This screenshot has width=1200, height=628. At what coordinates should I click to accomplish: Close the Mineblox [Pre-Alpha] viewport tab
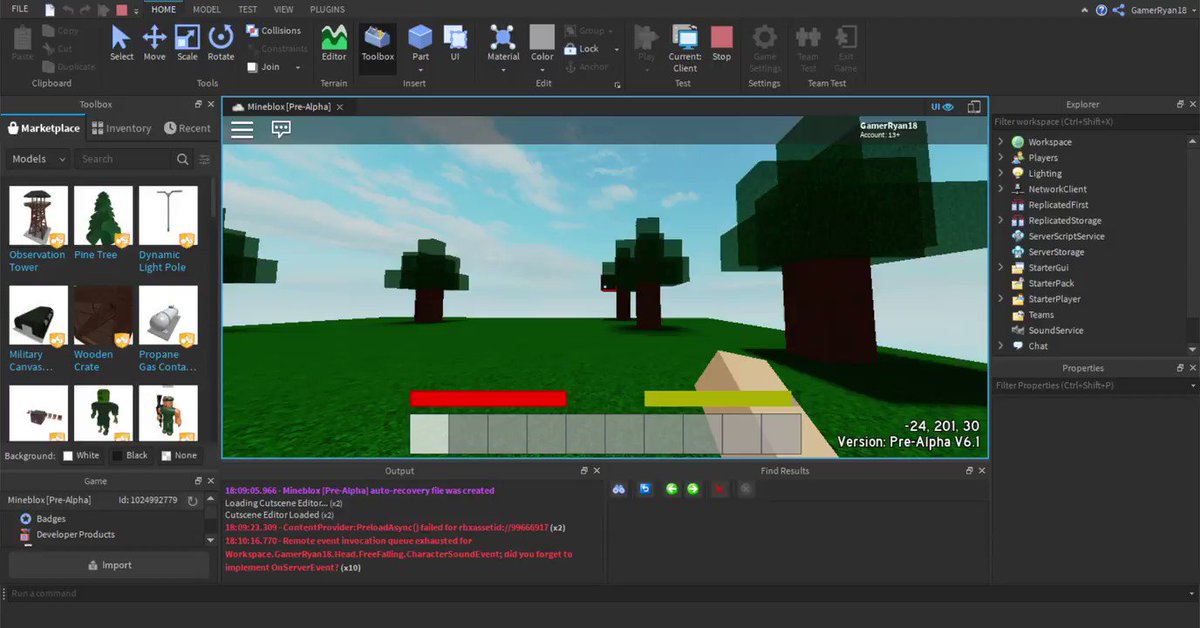tap(340, 107)
